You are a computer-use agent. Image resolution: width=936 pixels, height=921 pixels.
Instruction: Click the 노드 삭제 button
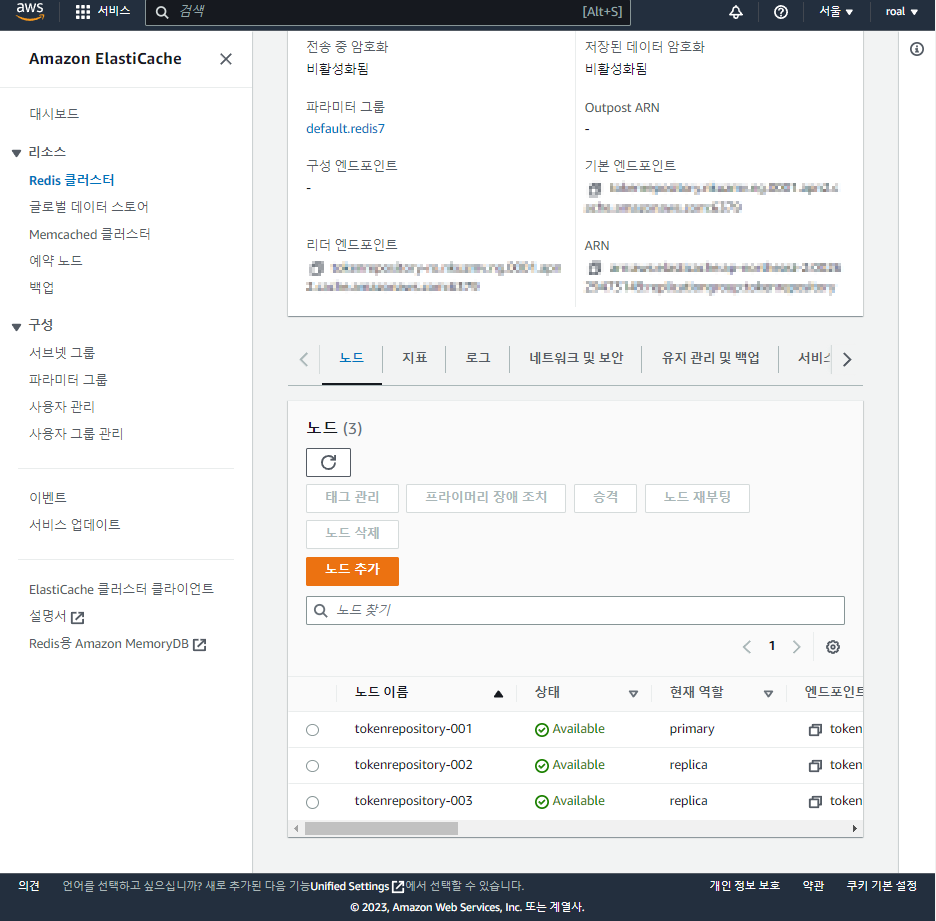pyautogui.click(x=352, y=534)
